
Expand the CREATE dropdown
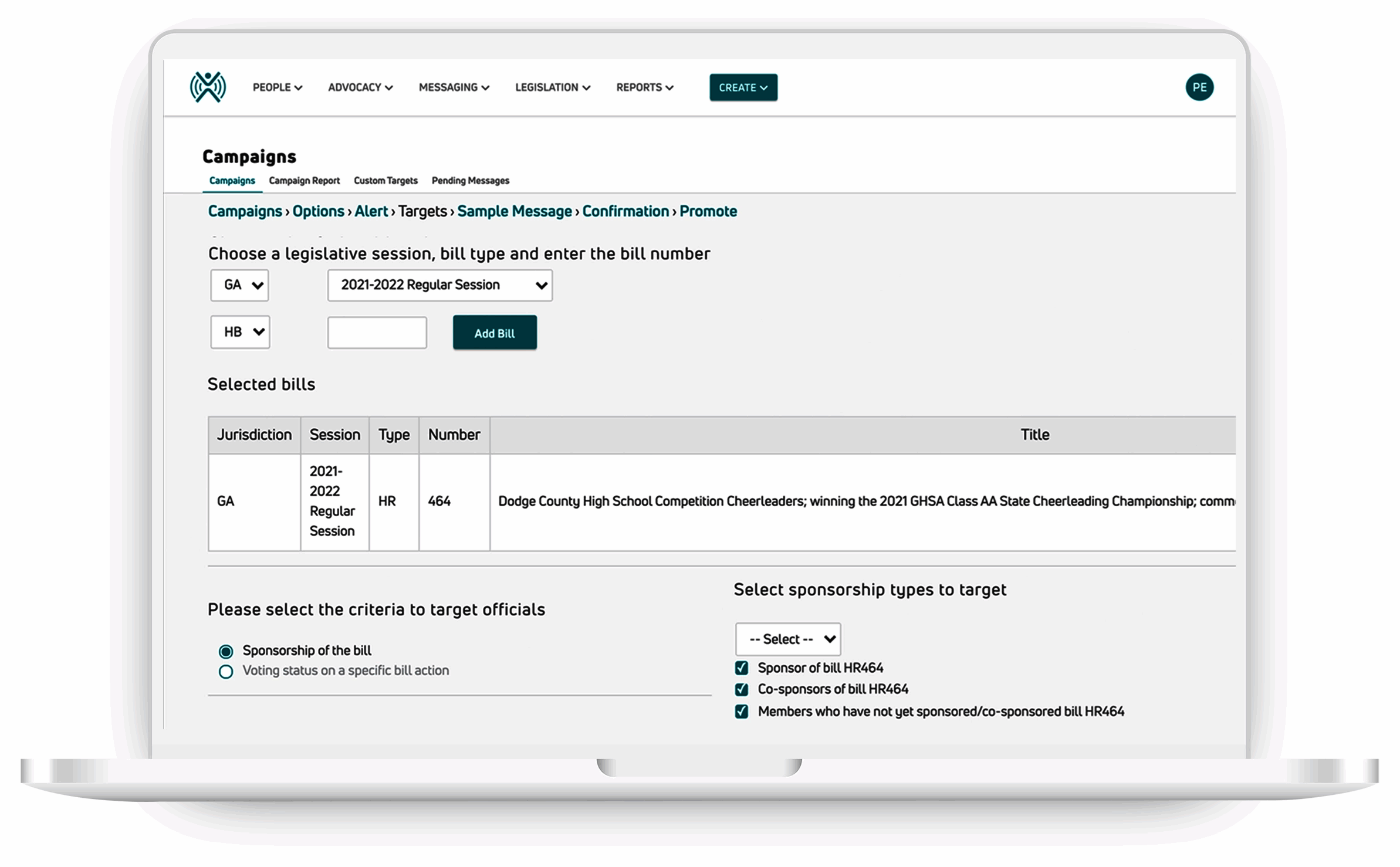click(743, 87)
